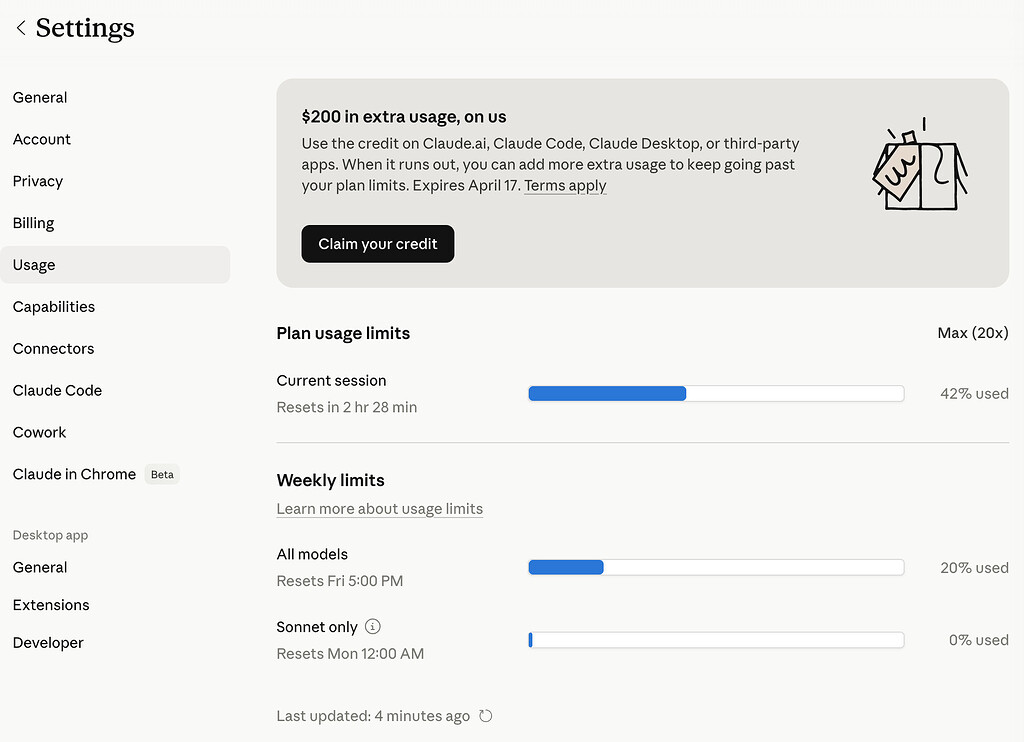Open the Terms apply link
Image resolution: width=1024 pixels, height=742 pixels.
[566, 186]
